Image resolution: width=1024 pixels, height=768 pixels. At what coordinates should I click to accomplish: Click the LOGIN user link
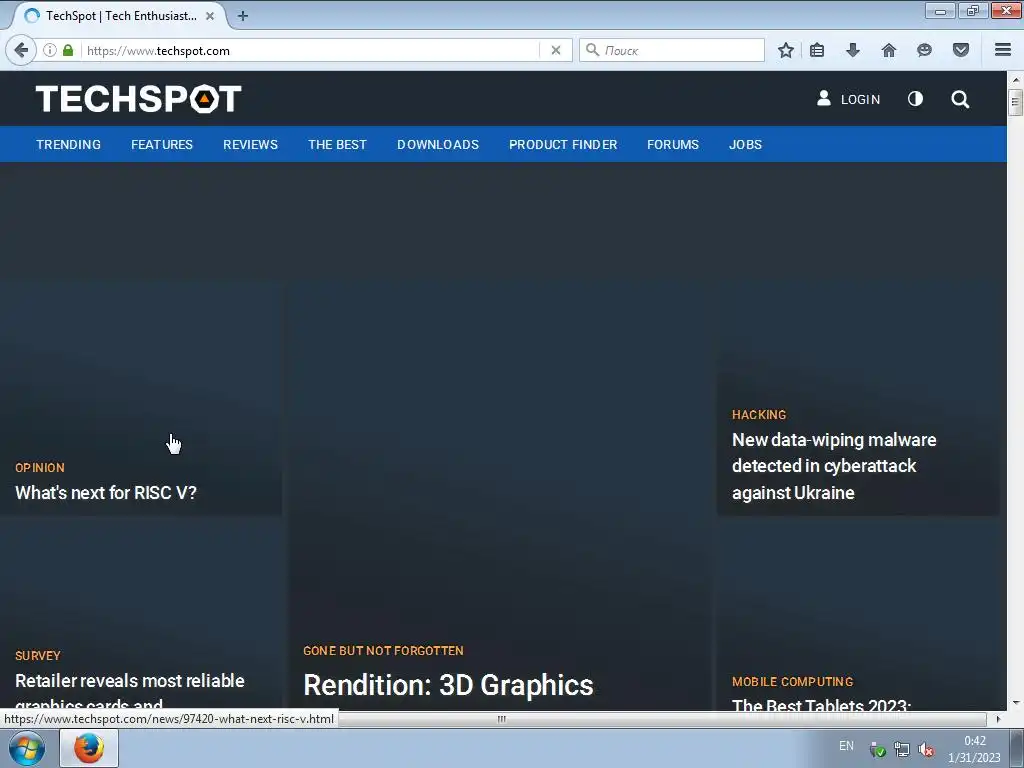(848, 99)
